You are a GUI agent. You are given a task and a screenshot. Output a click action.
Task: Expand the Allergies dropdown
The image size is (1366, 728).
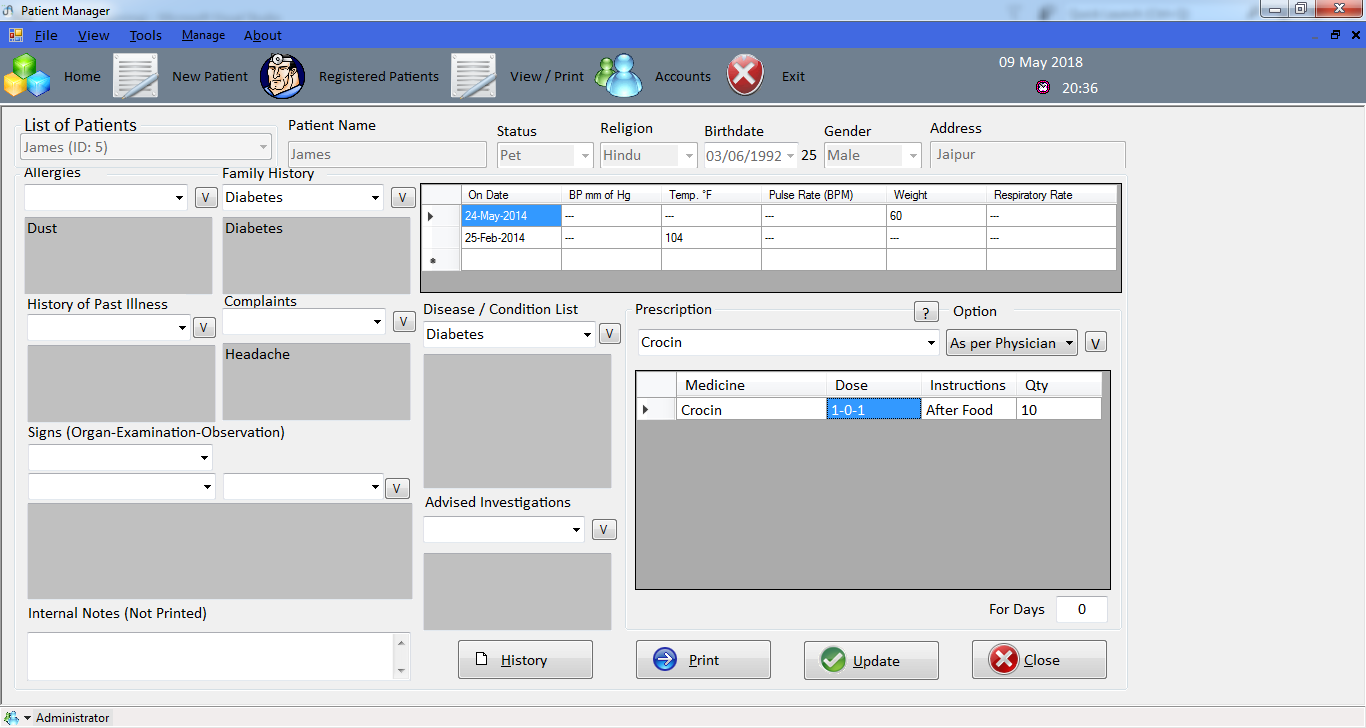(x=179, y=198)
